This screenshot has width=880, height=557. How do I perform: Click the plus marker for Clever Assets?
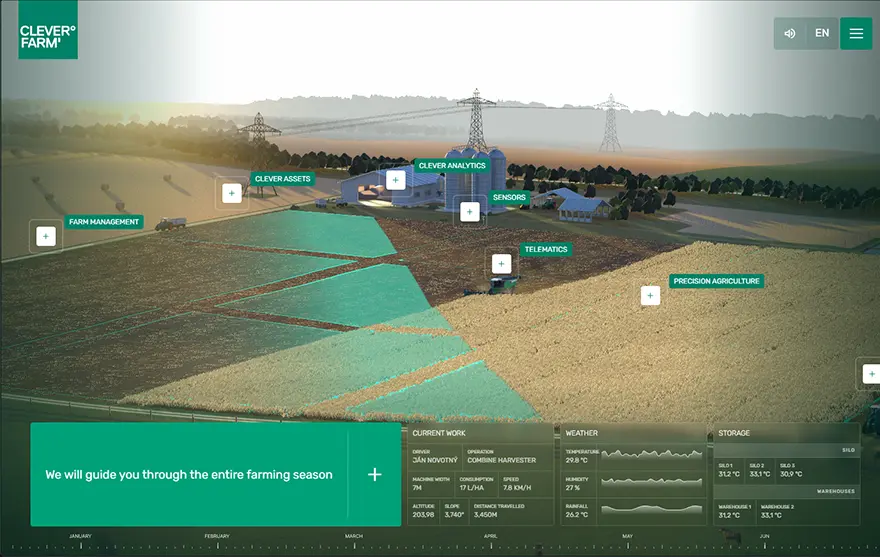click(x=232, y=193)
